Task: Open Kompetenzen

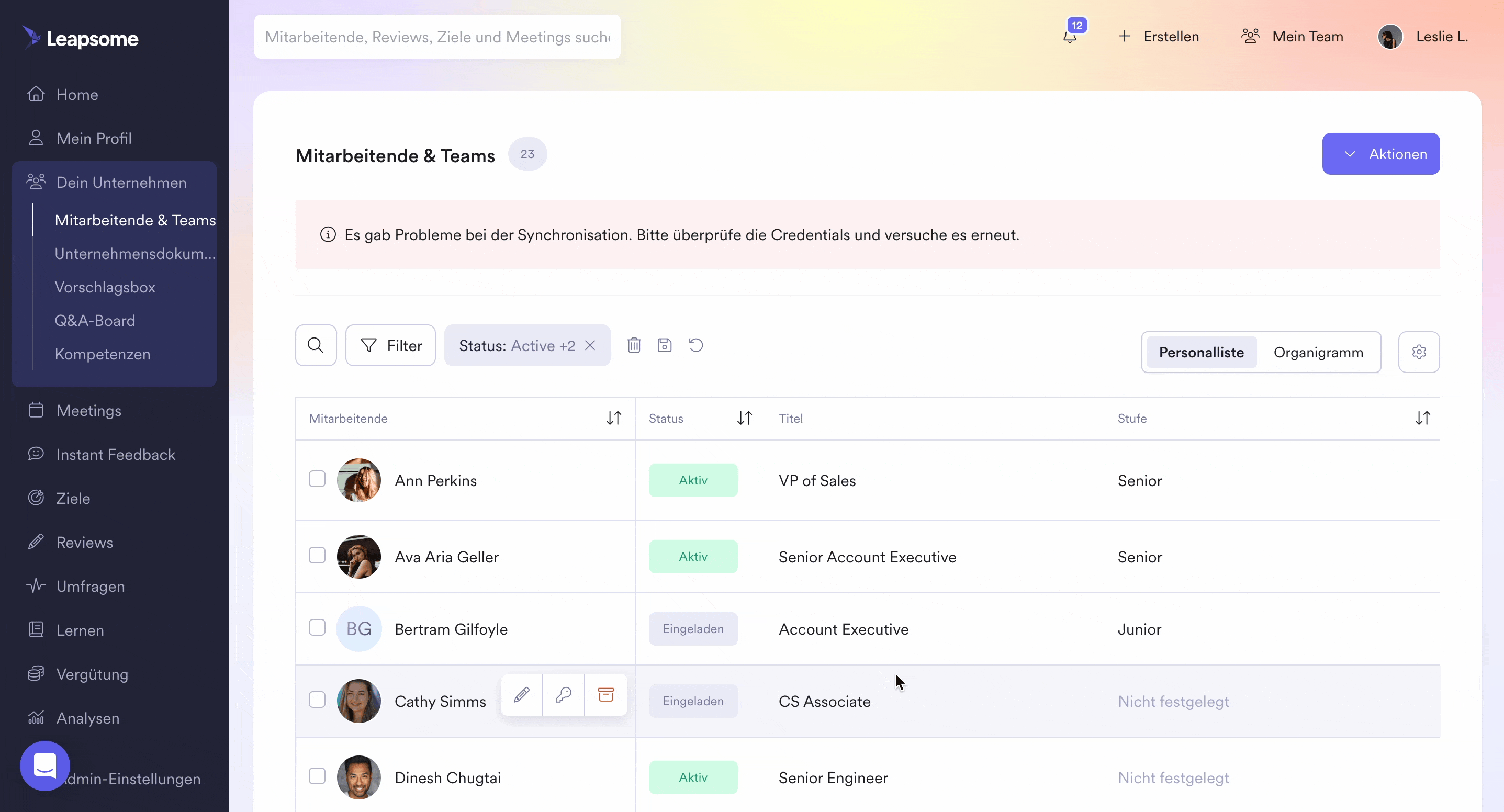Action: click(x=102, y=354)
